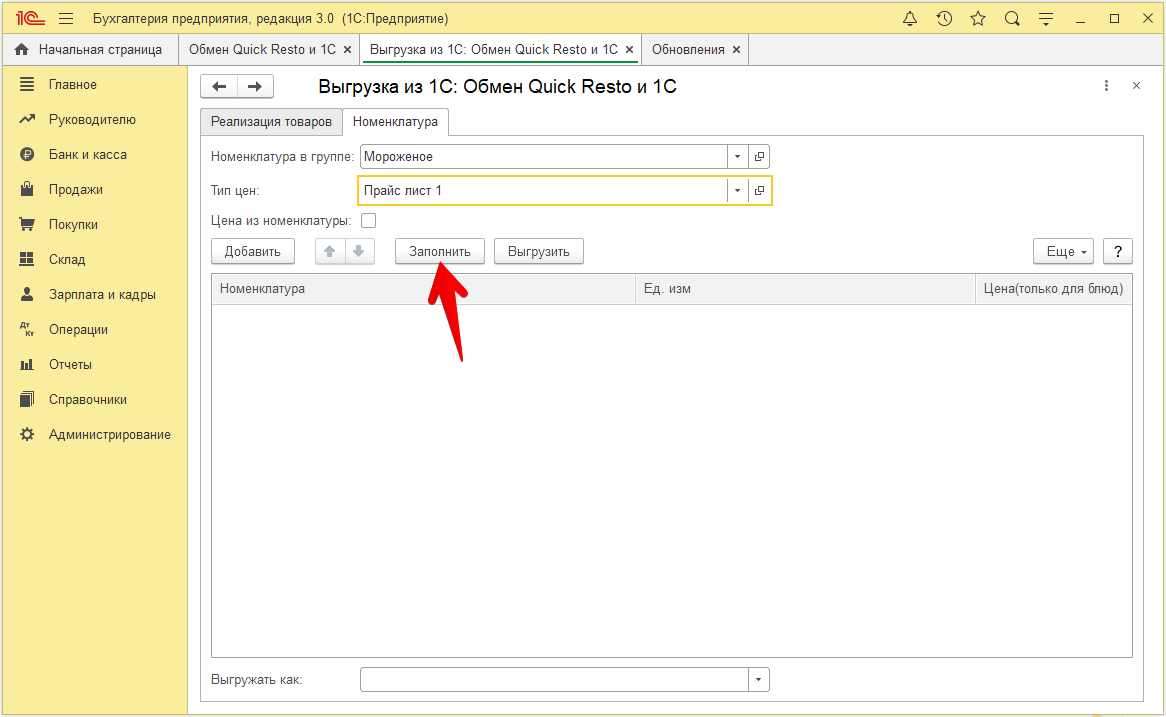This screenshot has height=717, width=1166.
Task: Open the 1C main menu hamburger icon
Action: click(65, 19)
